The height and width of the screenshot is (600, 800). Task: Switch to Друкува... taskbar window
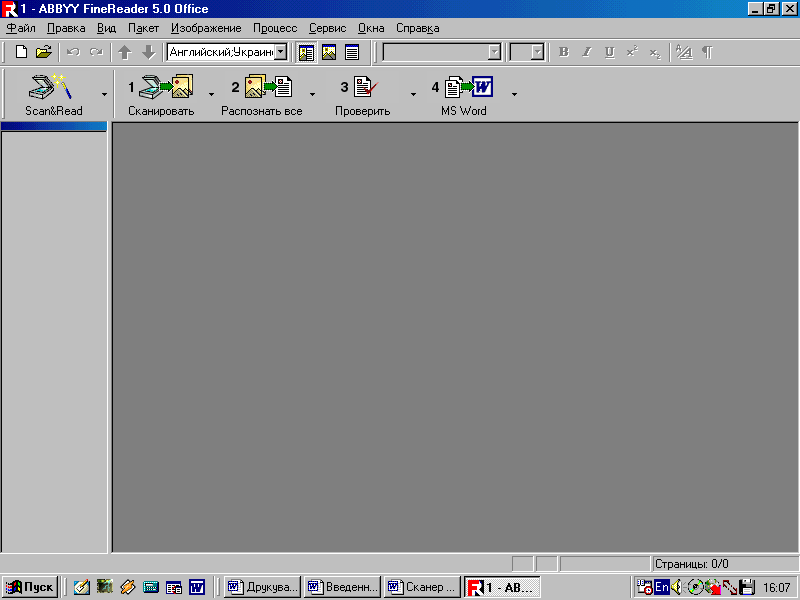click(x=262, y=587)
